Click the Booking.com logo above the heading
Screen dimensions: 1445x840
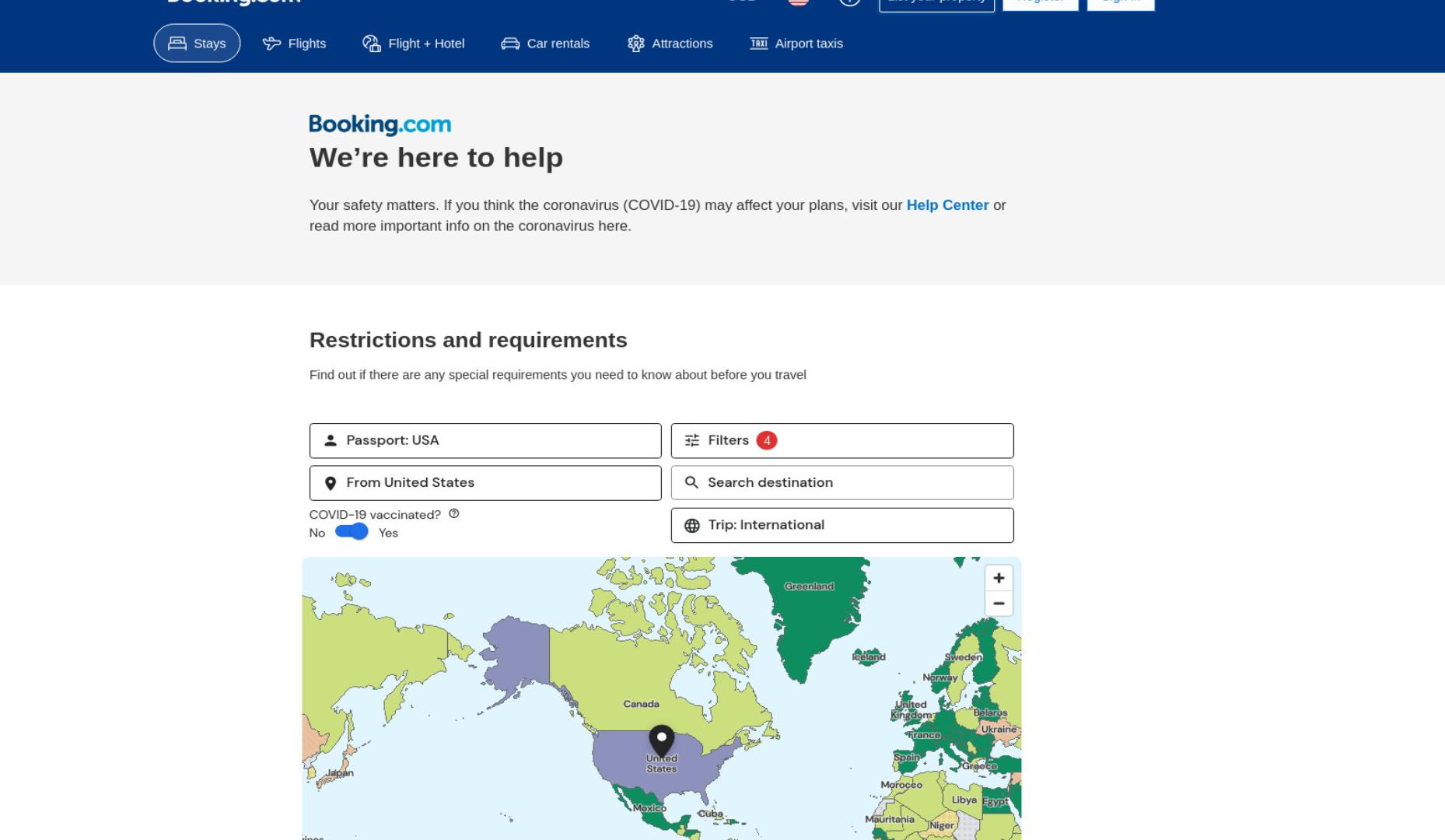coord(380,124)
